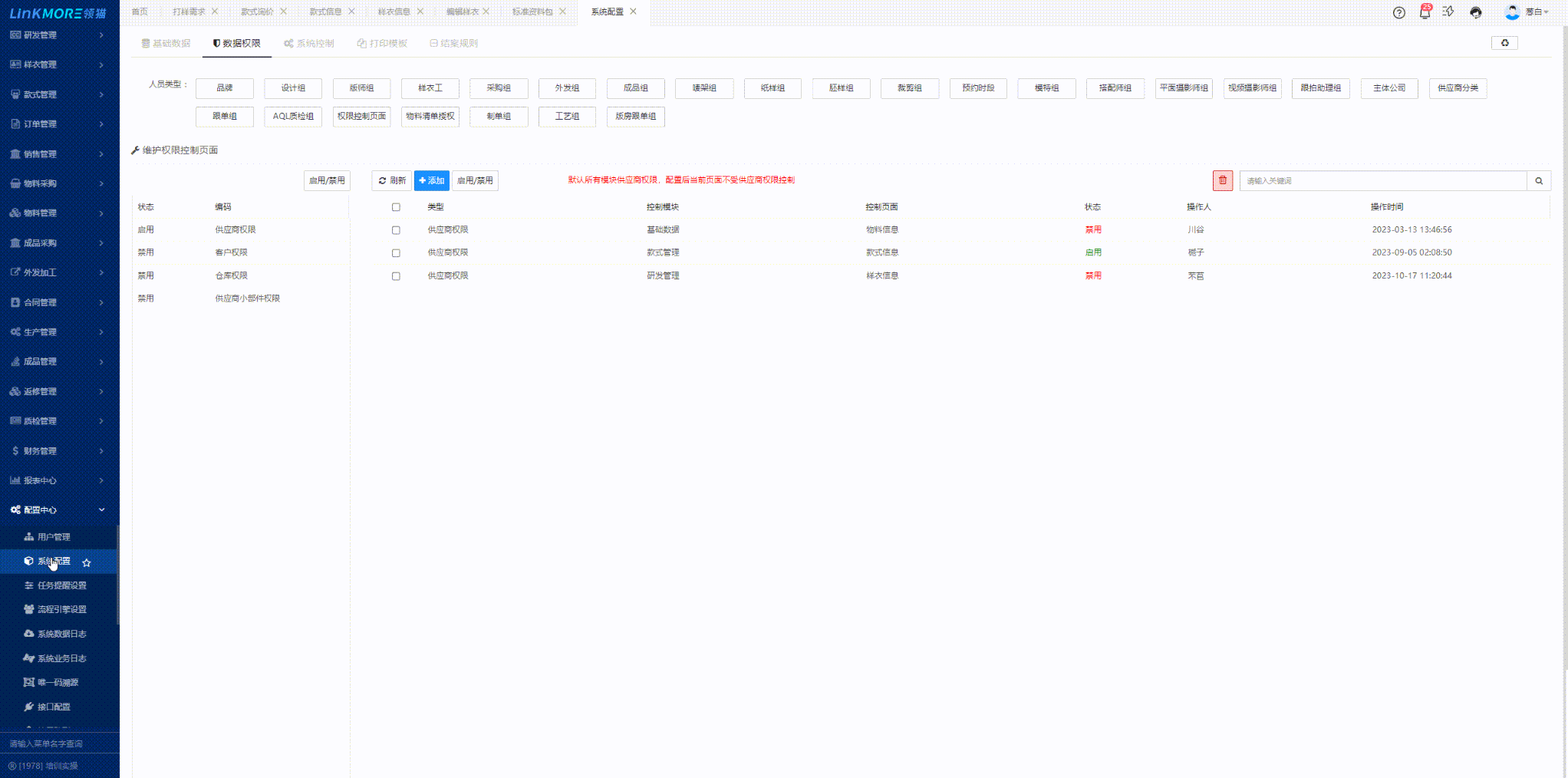Toggle the select-all checkbox in table header

pyautogui.click(x=396, y=207)
